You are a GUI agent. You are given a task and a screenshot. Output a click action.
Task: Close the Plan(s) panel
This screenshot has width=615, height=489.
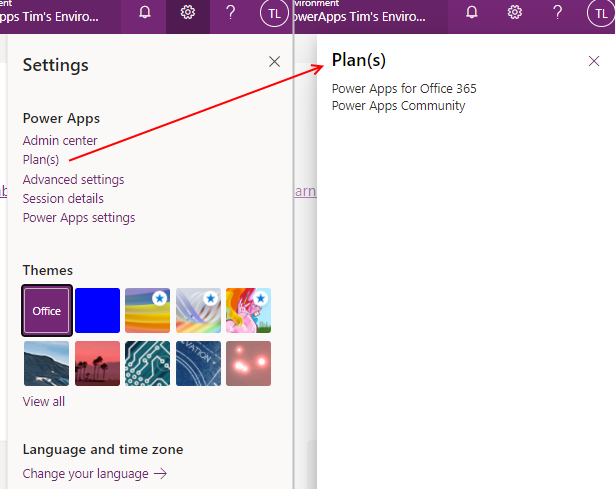pos(594,61)
